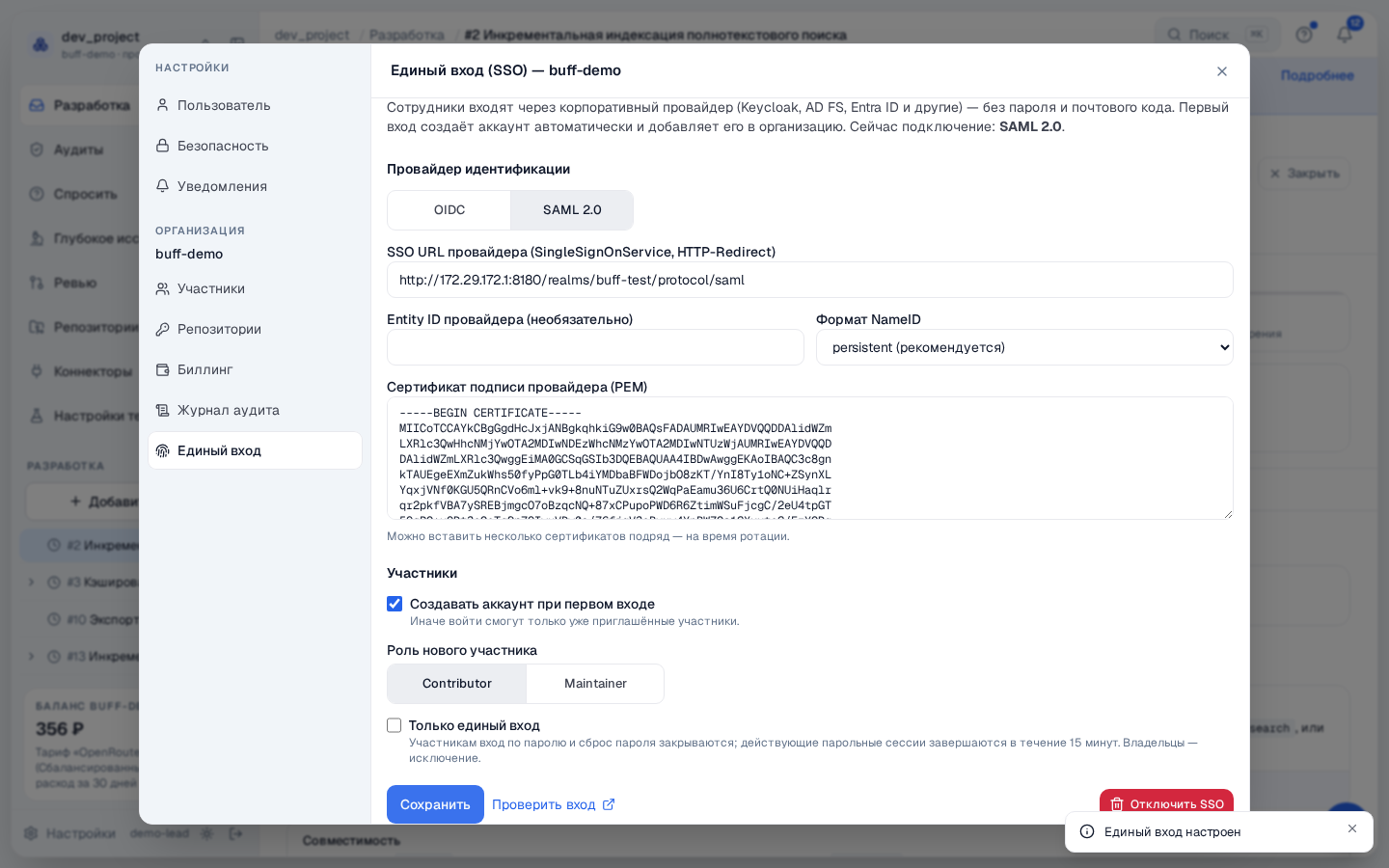Open Журнал аудита log
Image resolution: width=1389 pixels, height=868 pixels.
255,410
